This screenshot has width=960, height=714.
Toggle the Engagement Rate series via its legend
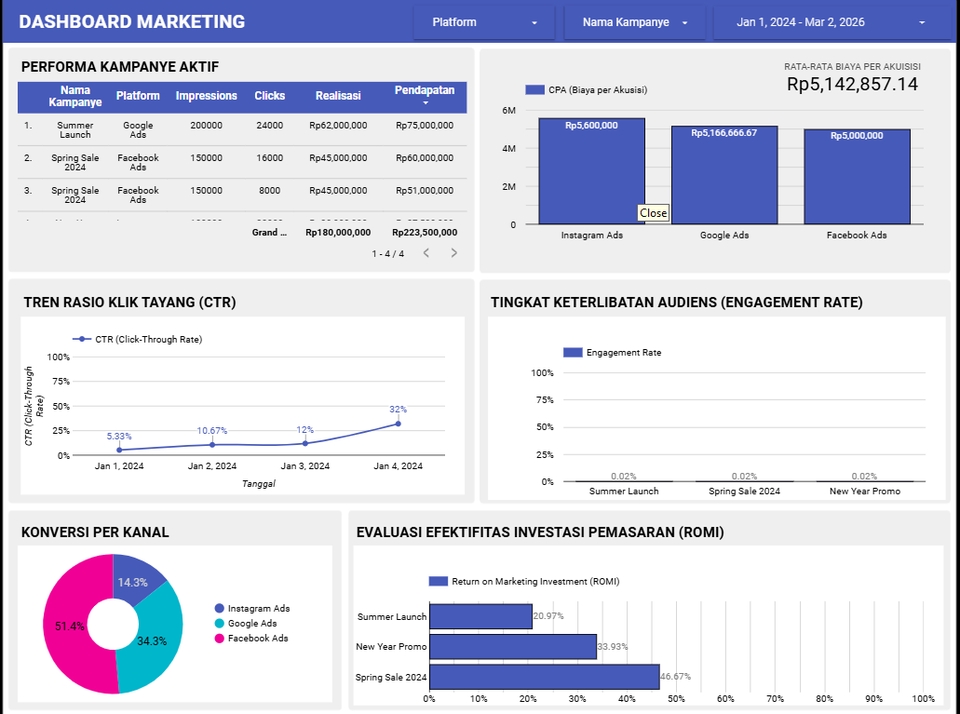pyautogui.click(x=573, y=352)
